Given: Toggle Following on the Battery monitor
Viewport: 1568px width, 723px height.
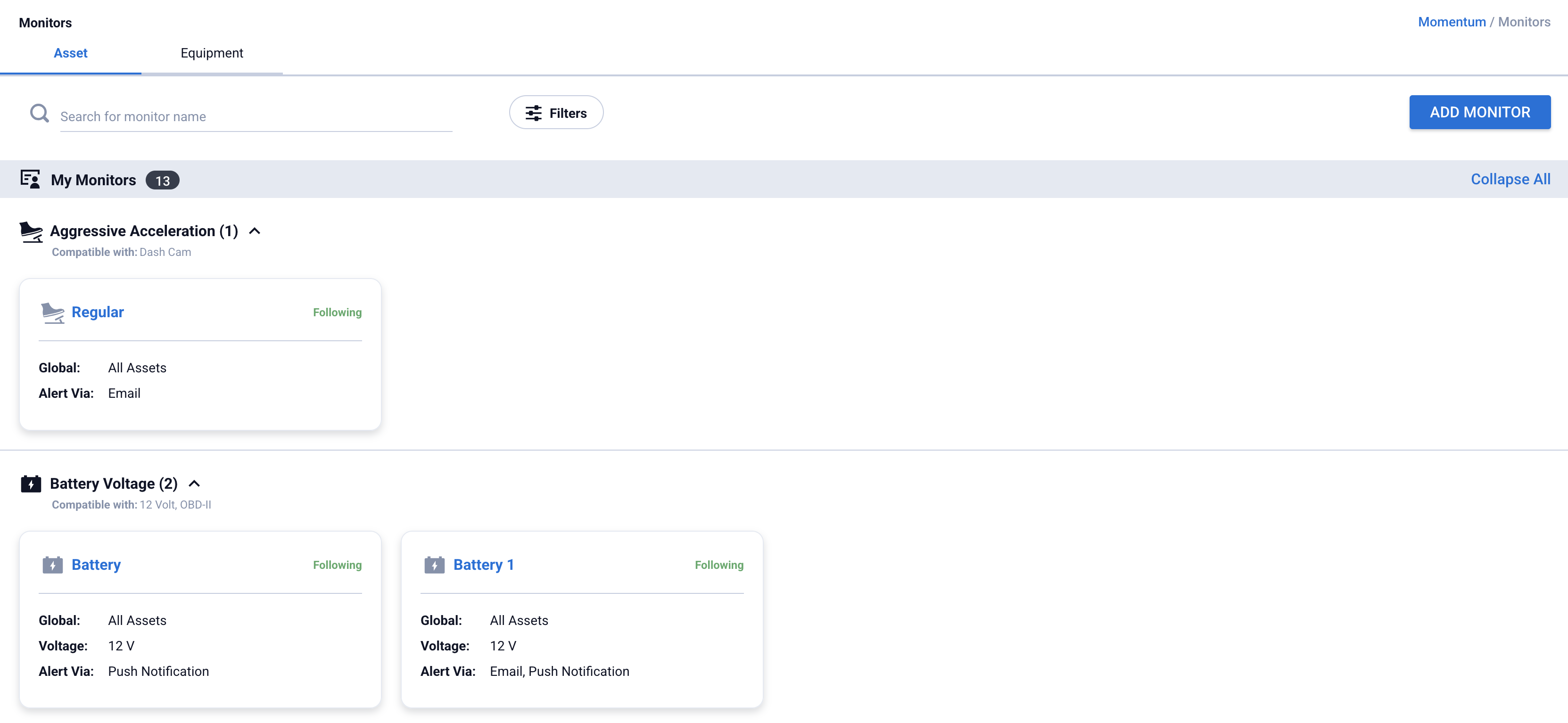Looking at the screenshot, I should coord(337,565).
